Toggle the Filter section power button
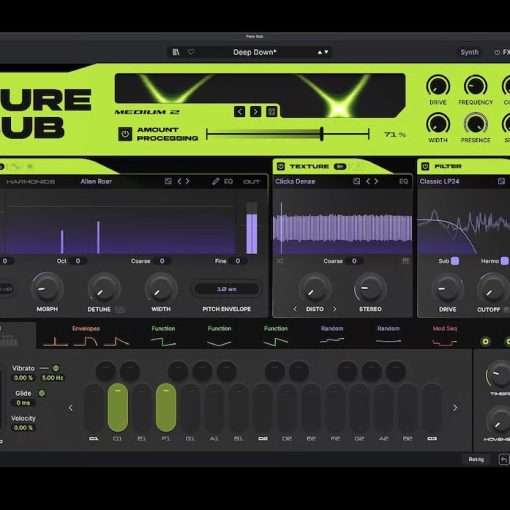Image resolution: width=510 pixels, height=510 pixels. tap(425, 166)
